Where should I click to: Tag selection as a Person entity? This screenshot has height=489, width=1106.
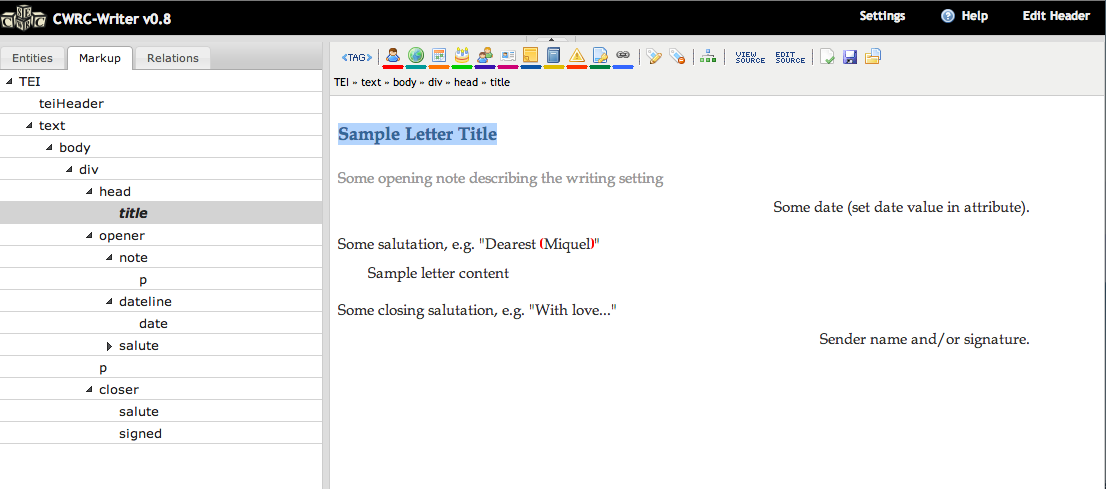pyautogui.click(x=393, y=56)
